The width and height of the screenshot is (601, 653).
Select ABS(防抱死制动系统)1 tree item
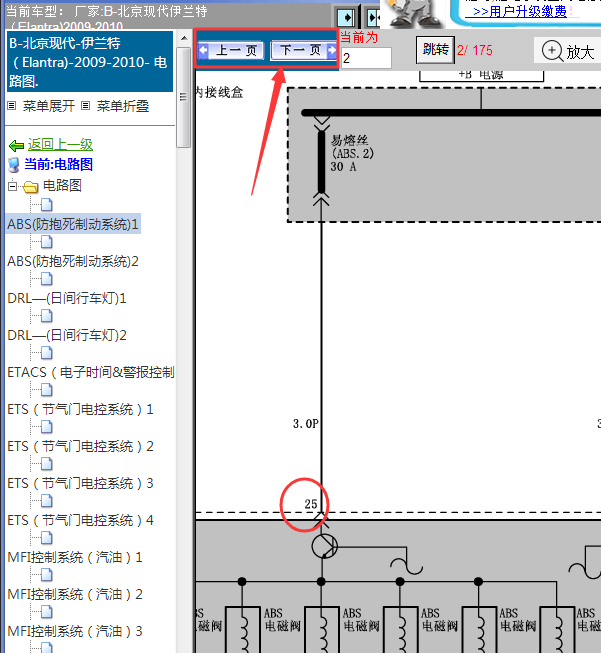pos(73,224)
